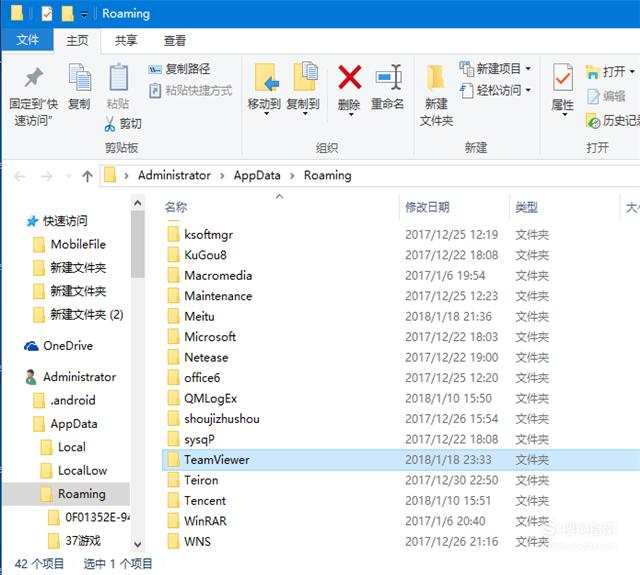Click the navigation pane scrollbar thumb
The image size is (640, 575).
(138, 244)
